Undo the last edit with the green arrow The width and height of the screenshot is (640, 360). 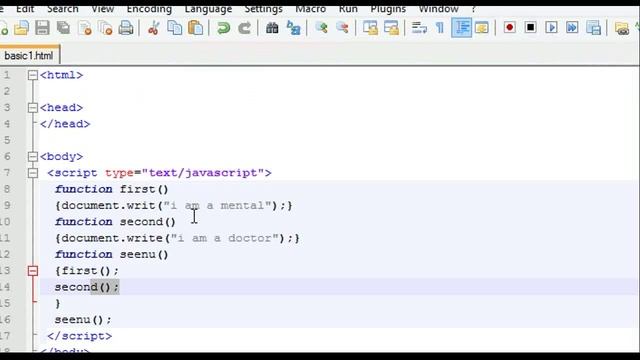pyautogui.click(x=223, y=28)
